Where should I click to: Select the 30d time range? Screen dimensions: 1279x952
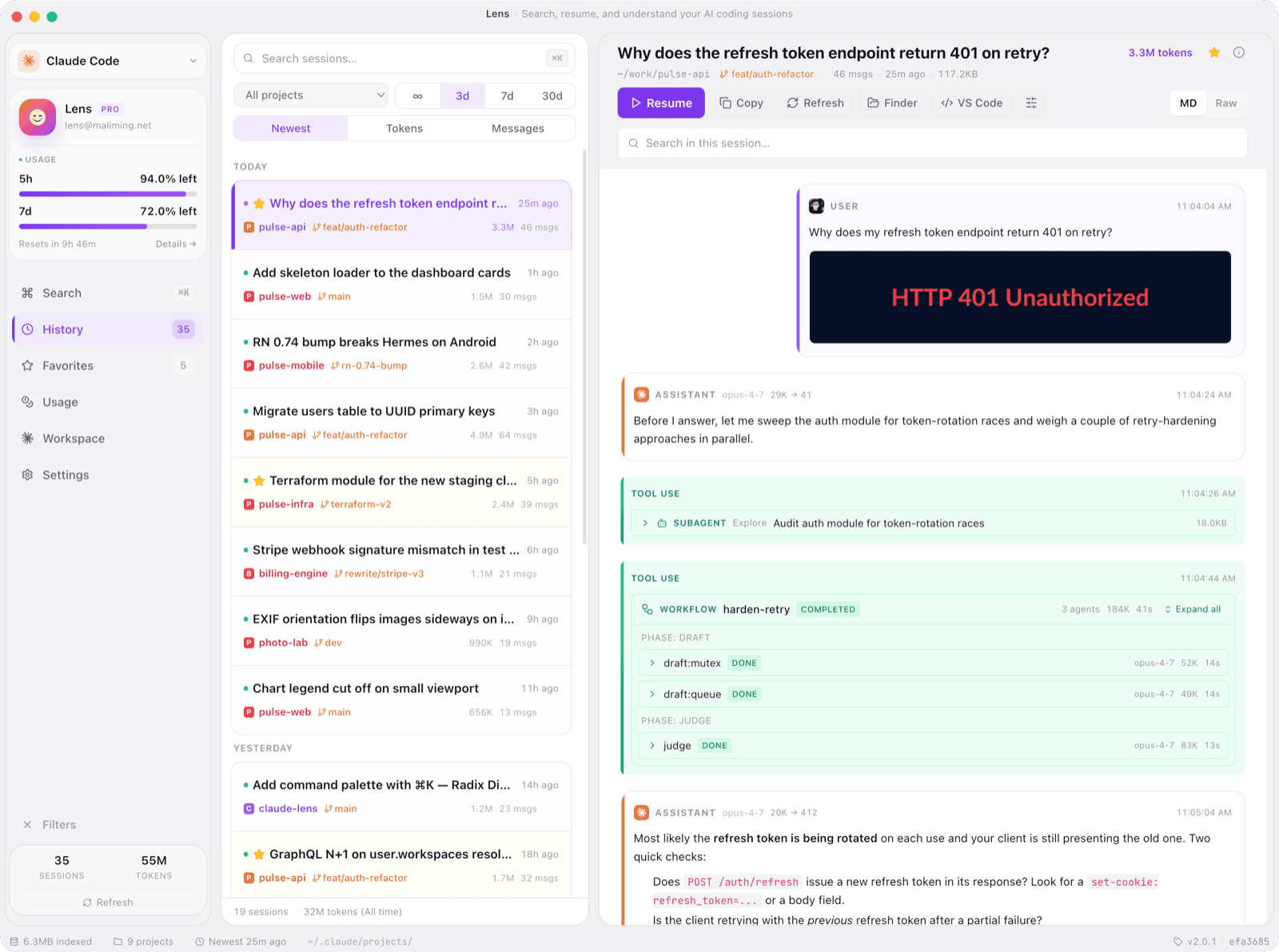coord(552,96)
